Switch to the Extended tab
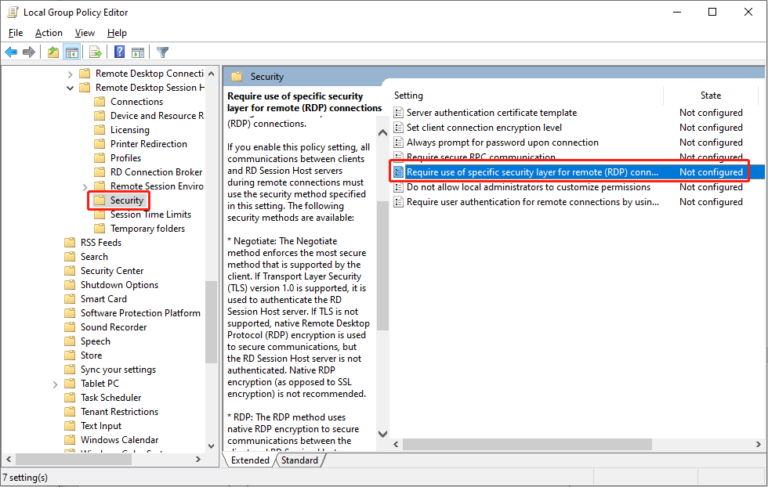The image size is (768, 487). [250, 460]
